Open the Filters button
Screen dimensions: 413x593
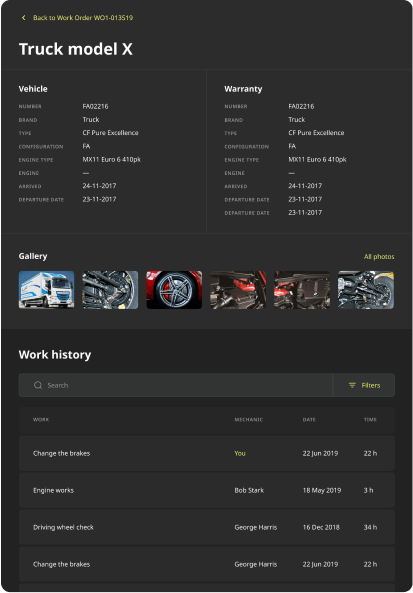point(364,385)
